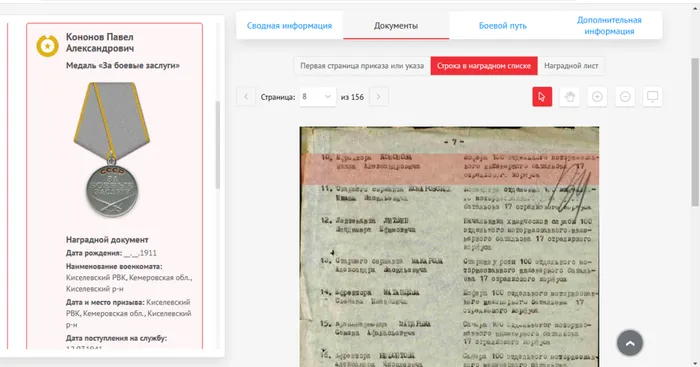Click the highlighted row 10 in scanned document
The height and width of the screenshot is (367, 700).
pyautogui.click(x=449, y=169)
